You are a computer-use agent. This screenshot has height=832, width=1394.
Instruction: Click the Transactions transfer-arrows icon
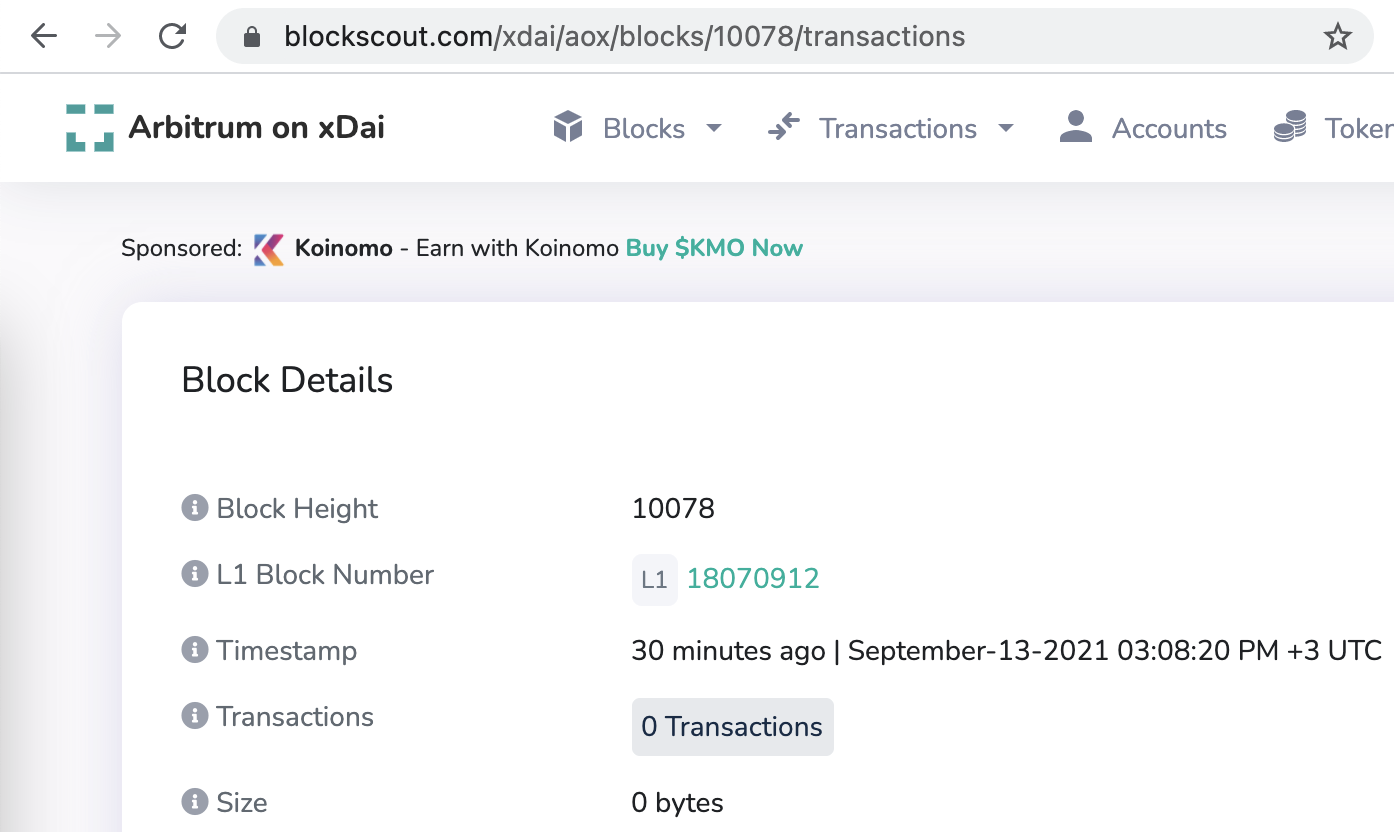pyautogui.click(x=784, y=127)
